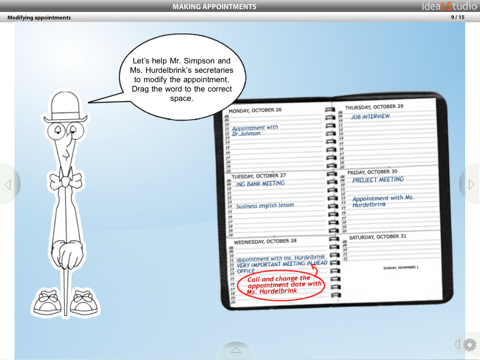480x360 pixels.
Task: Expand the bottom pull-up panel arrow
Action: (236, 350)
